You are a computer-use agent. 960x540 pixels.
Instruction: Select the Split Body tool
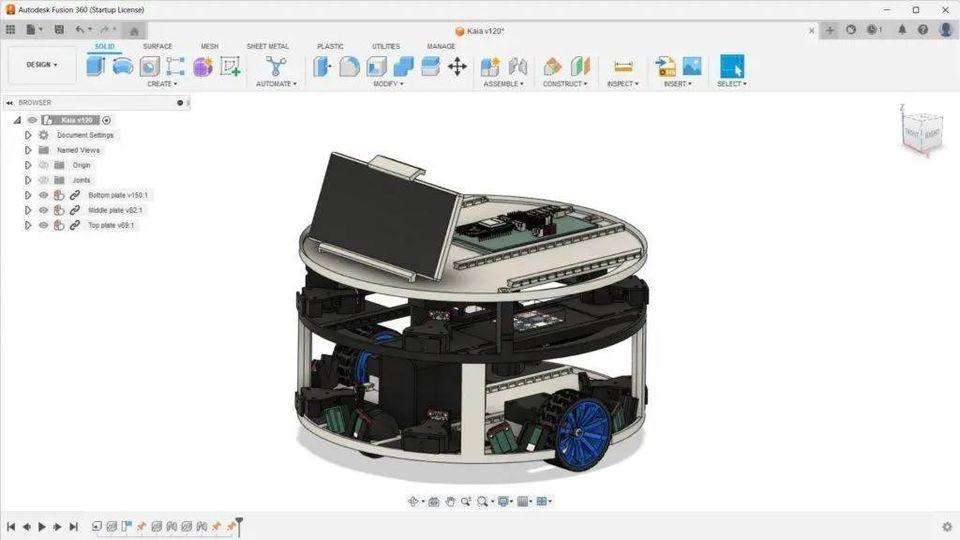click(430, 66)
